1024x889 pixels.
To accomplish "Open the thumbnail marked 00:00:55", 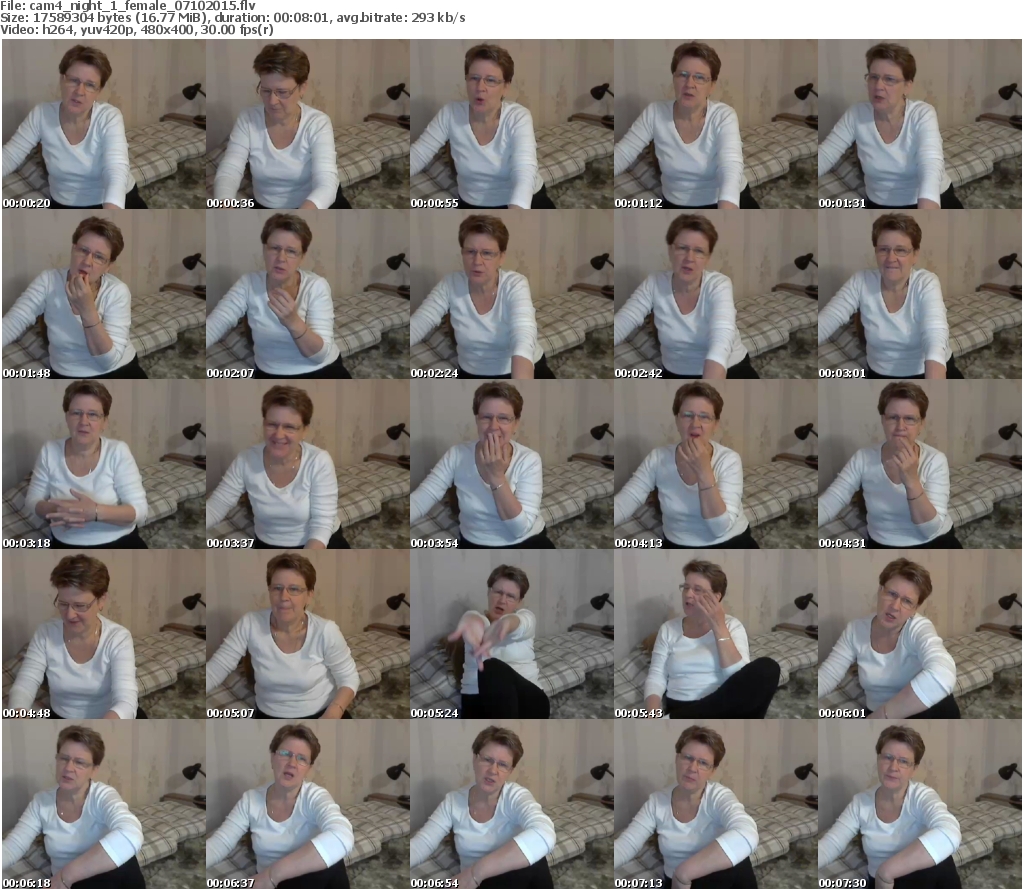I will click(x=512, y=124).
